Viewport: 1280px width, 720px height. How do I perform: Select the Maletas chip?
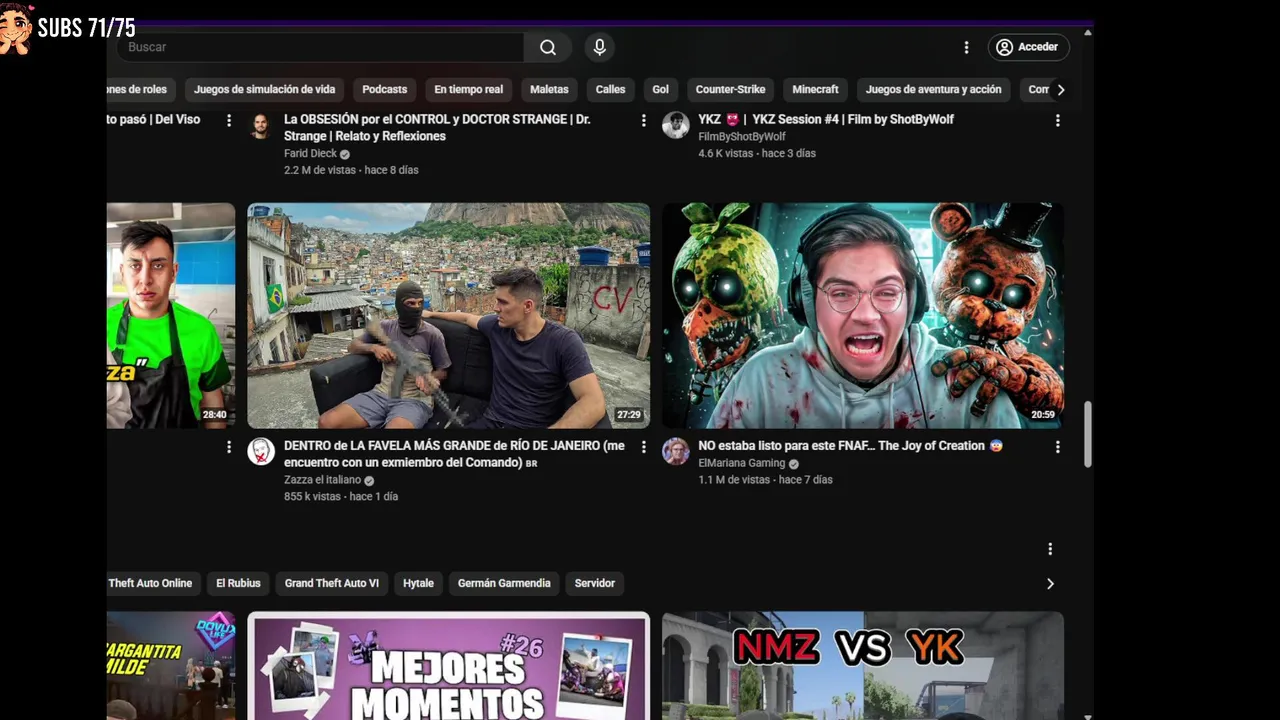[x=549, y=90]
